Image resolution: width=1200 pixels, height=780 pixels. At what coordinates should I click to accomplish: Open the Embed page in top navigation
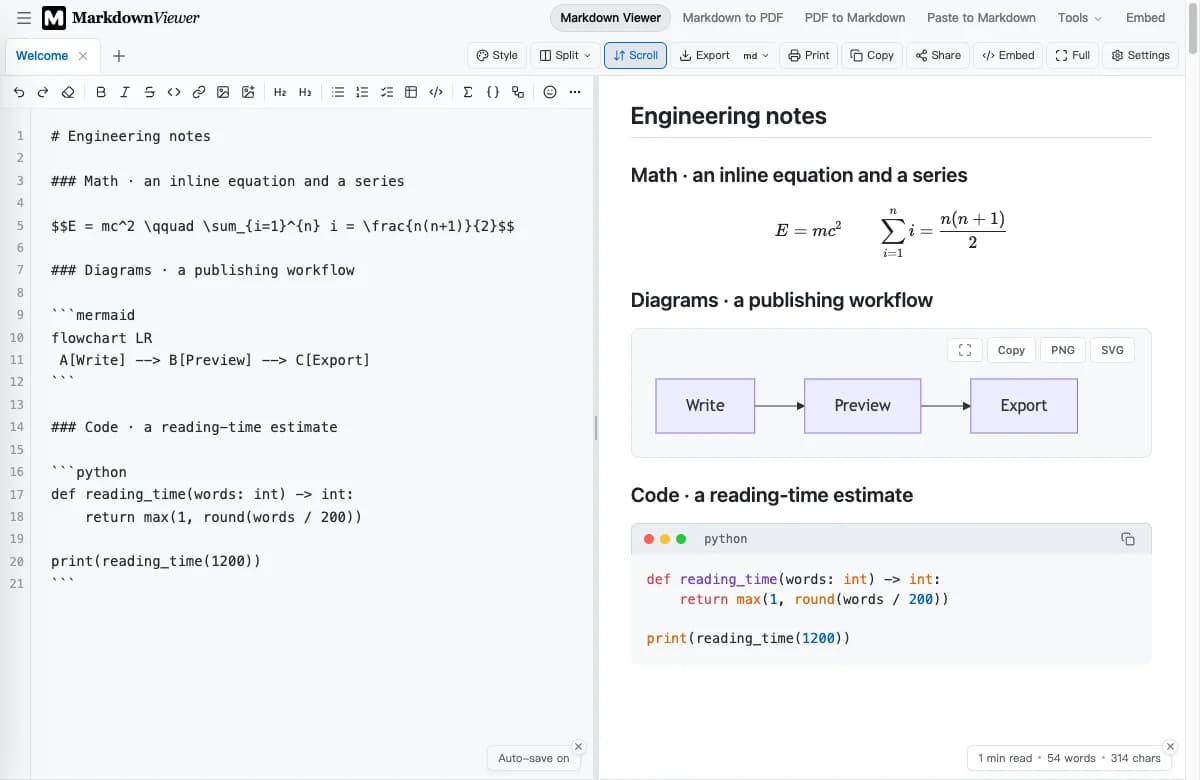pyautogui.click(x=1145, y=18)
